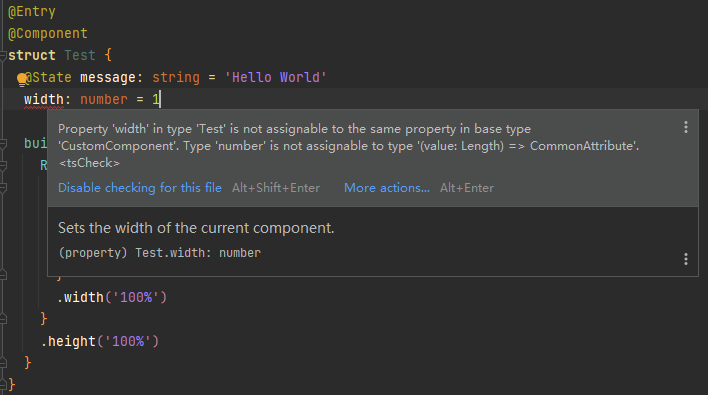This screenshot has height=395, width=708.
Task: Open the documentation popup three-dot menu
Action: click(x=685, y=259)
